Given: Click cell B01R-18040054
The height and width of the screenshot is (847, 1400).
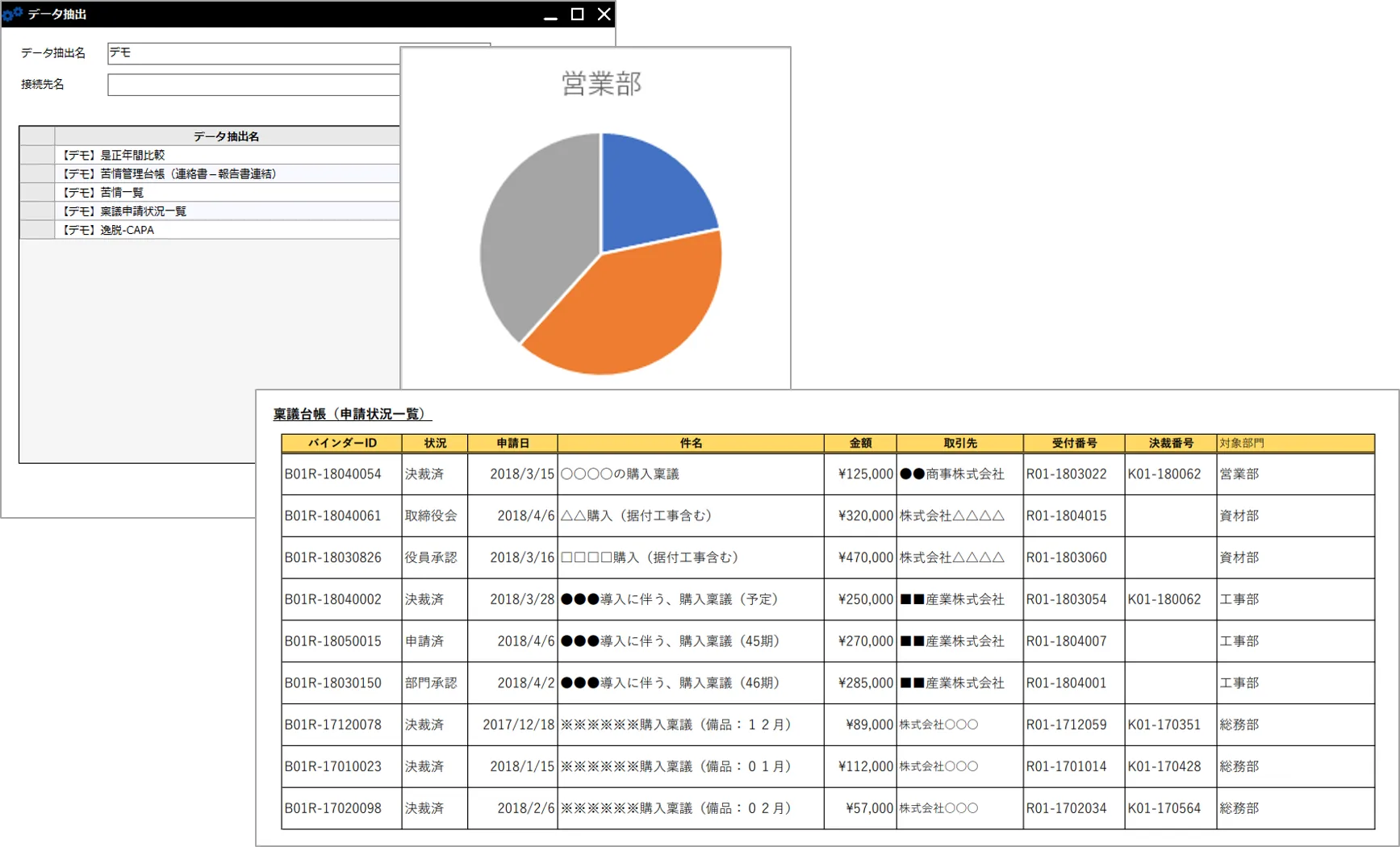Looking at the screenshot, I should [342, 474].
